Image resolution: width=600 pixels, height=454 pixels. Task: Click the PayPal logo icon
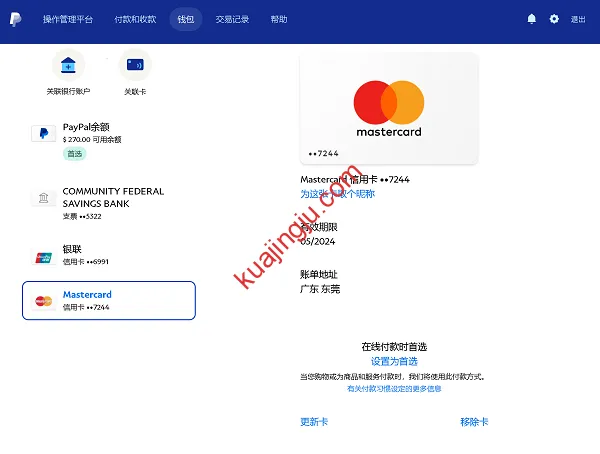click(x=18, y=19)
